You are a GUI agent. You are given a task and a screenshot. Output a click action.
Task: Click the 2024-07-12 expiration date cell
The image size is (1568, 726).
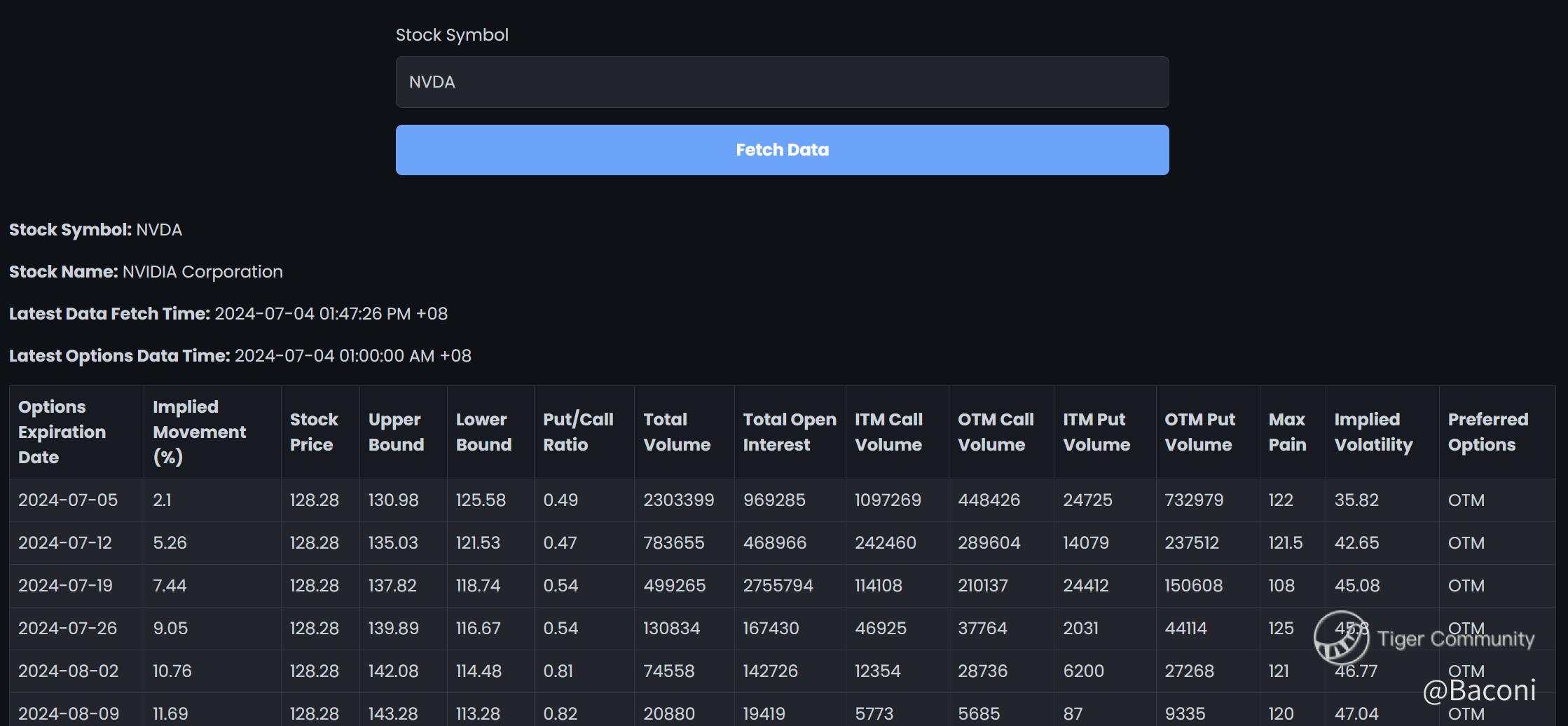(65, 543)
